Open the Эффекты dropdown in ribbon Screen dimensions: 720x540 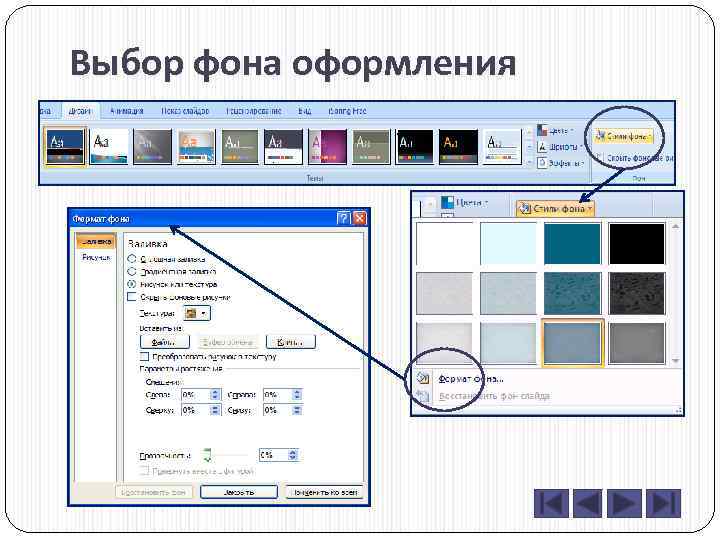click(561, 163)
